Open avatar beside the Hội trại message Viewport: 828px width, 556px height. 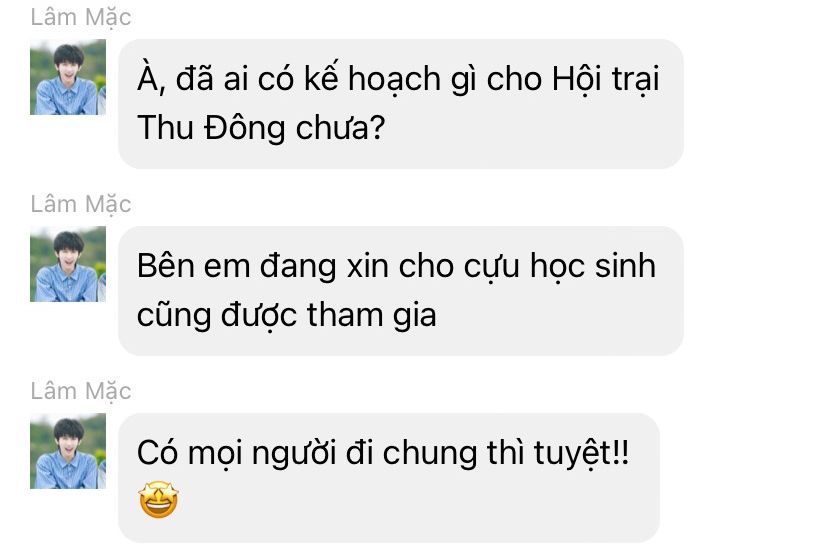coord(68,77)
